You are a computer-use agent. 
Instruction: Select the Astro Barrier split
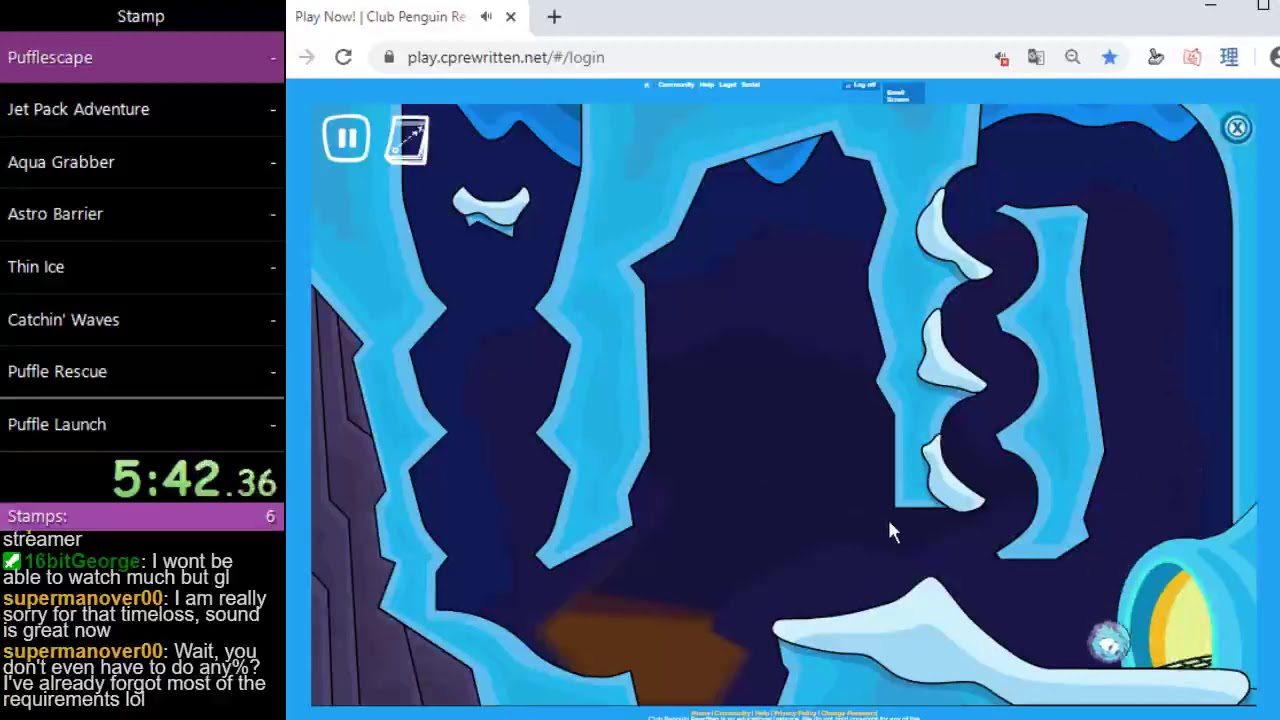click(142, 214)
